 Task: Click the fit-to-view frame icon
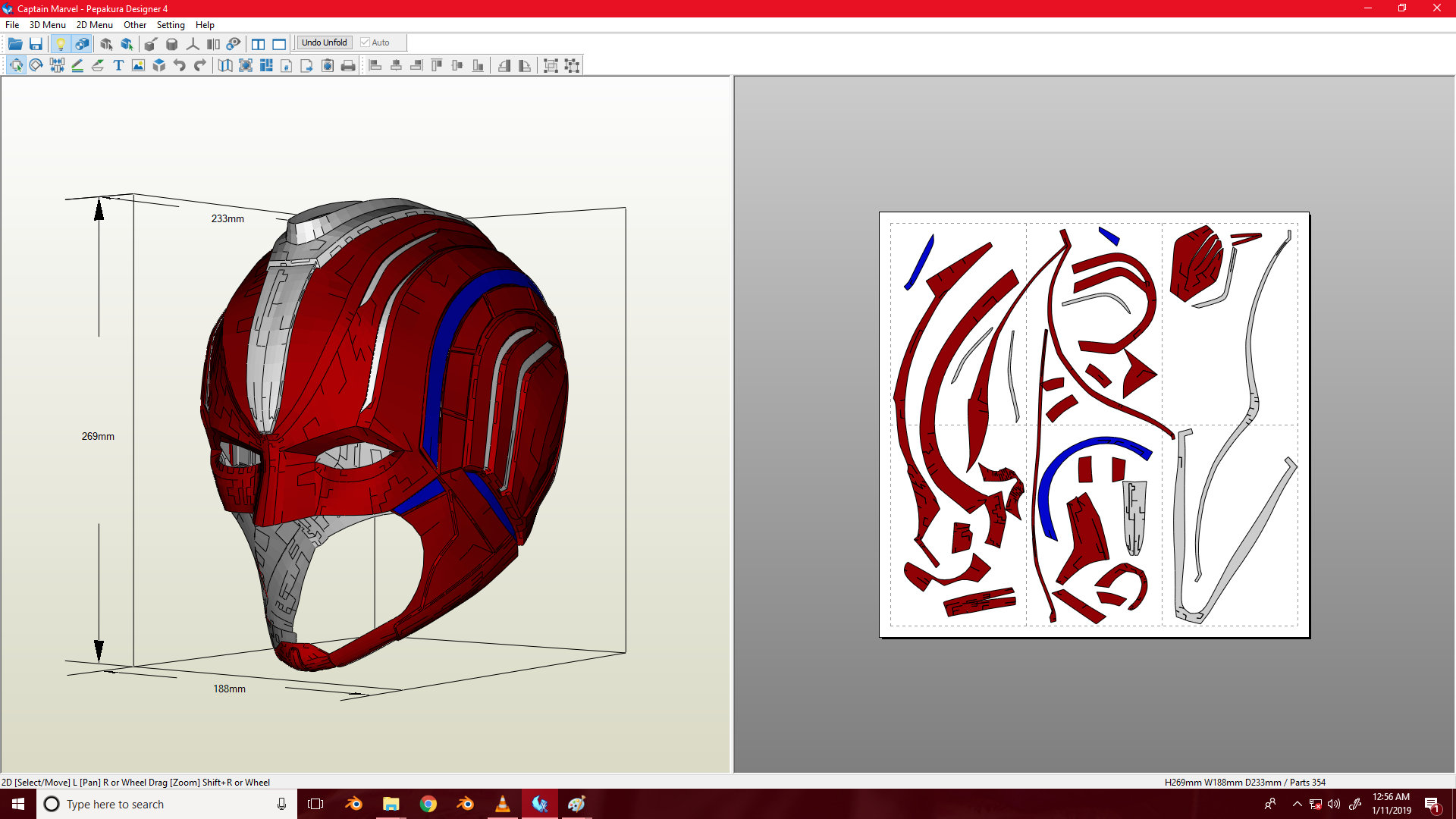tap(246, 65)
